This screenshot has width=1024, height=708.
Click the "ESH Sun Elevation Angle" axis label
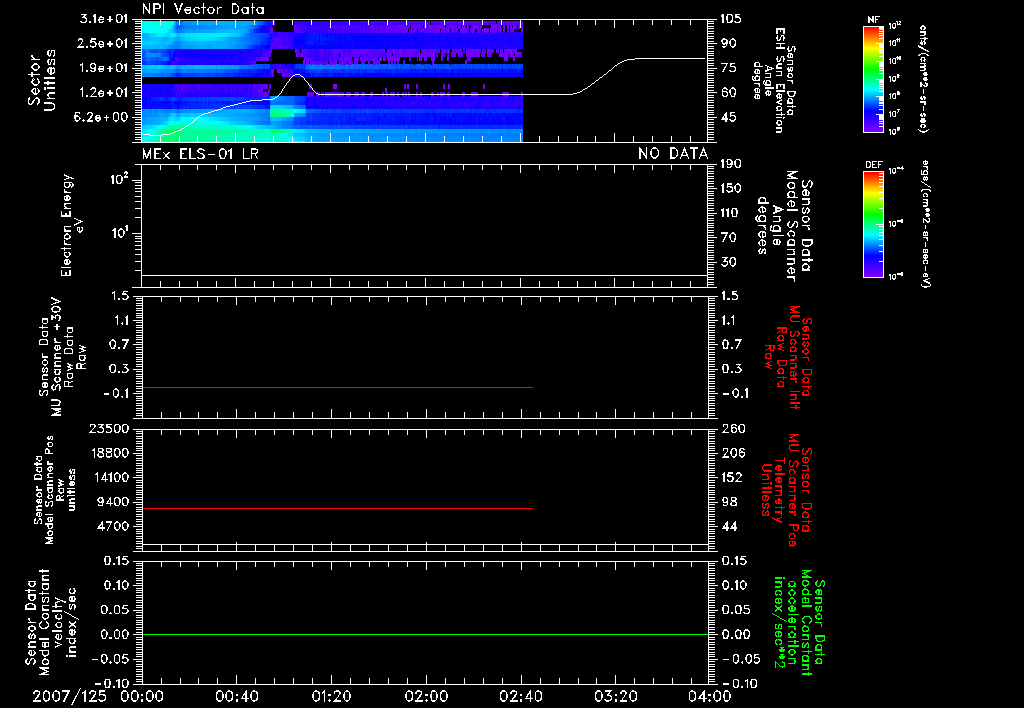click(x=773, y=80)
